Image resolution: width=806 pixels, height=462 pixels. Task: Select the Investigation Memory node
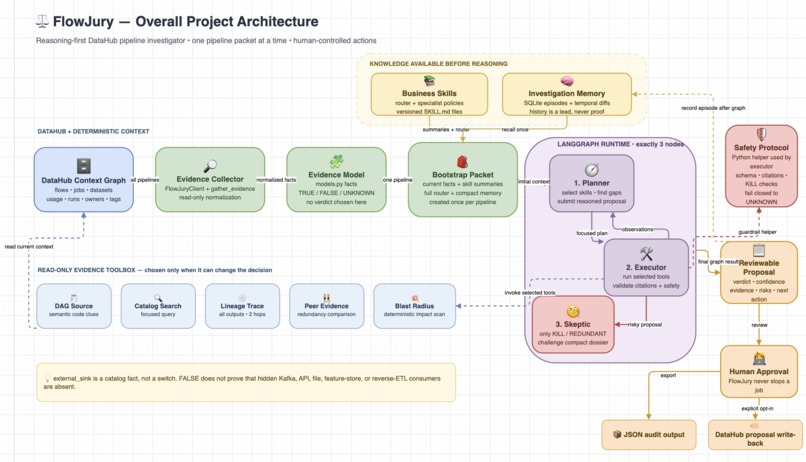(566, 94)
